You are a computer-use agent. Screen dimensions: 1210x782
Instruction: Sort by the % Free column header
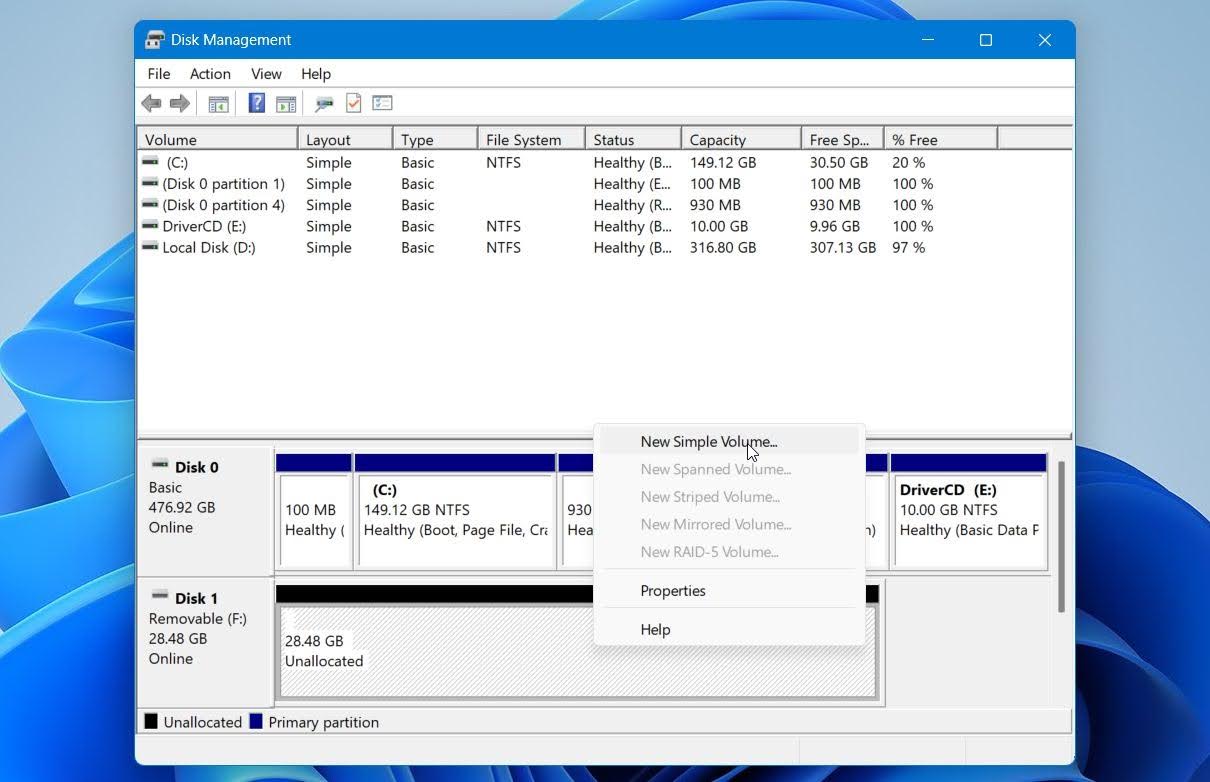940,140
